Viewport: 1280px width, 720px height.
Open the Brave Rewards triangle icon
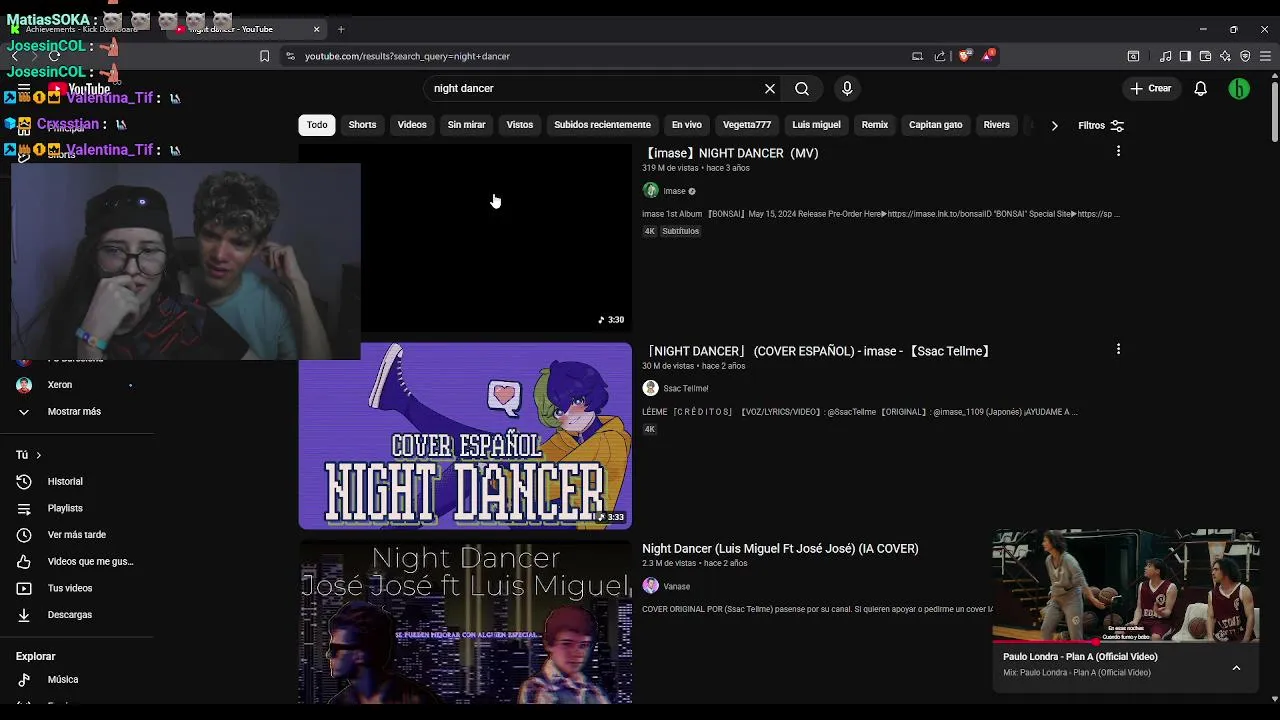tap(987, 55)
